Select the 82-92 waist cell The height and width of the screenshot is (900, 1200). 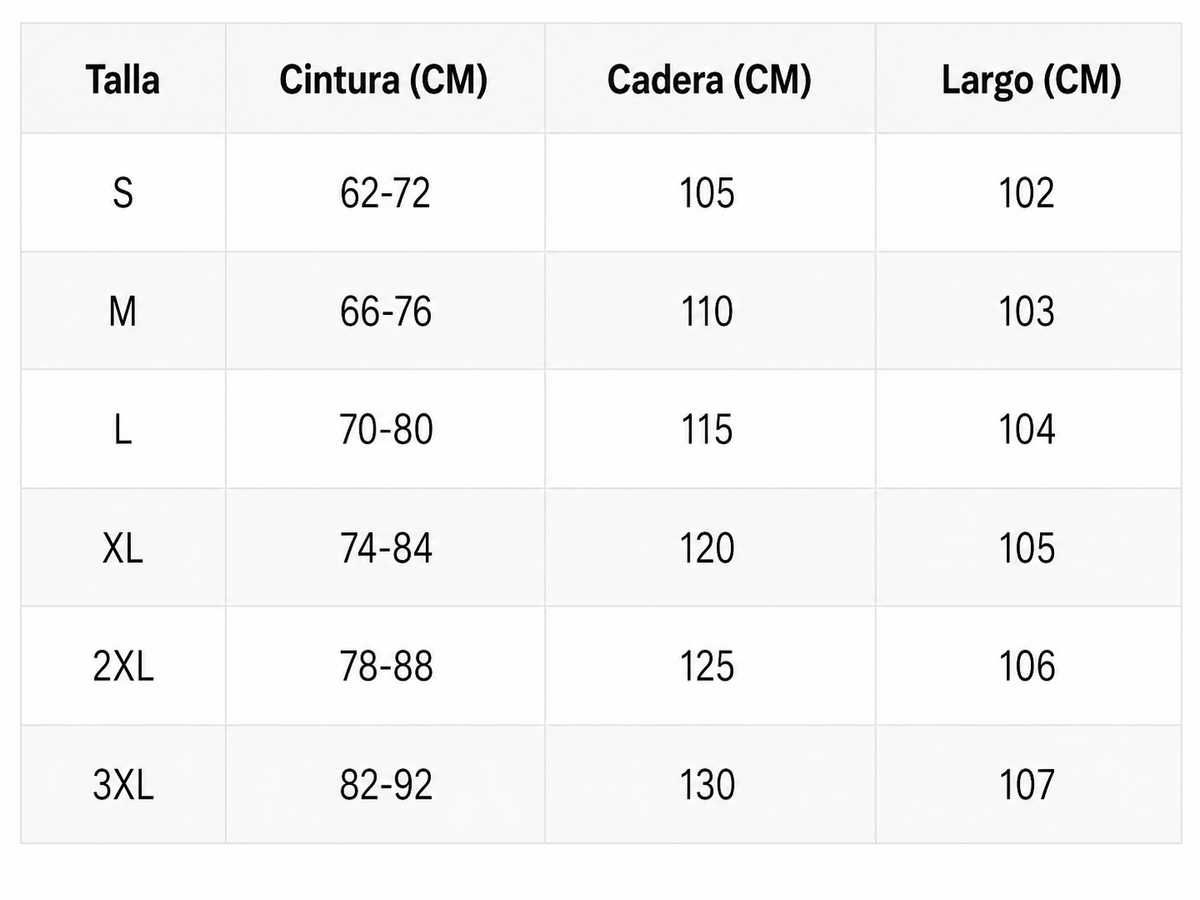(x=385, y=785)
